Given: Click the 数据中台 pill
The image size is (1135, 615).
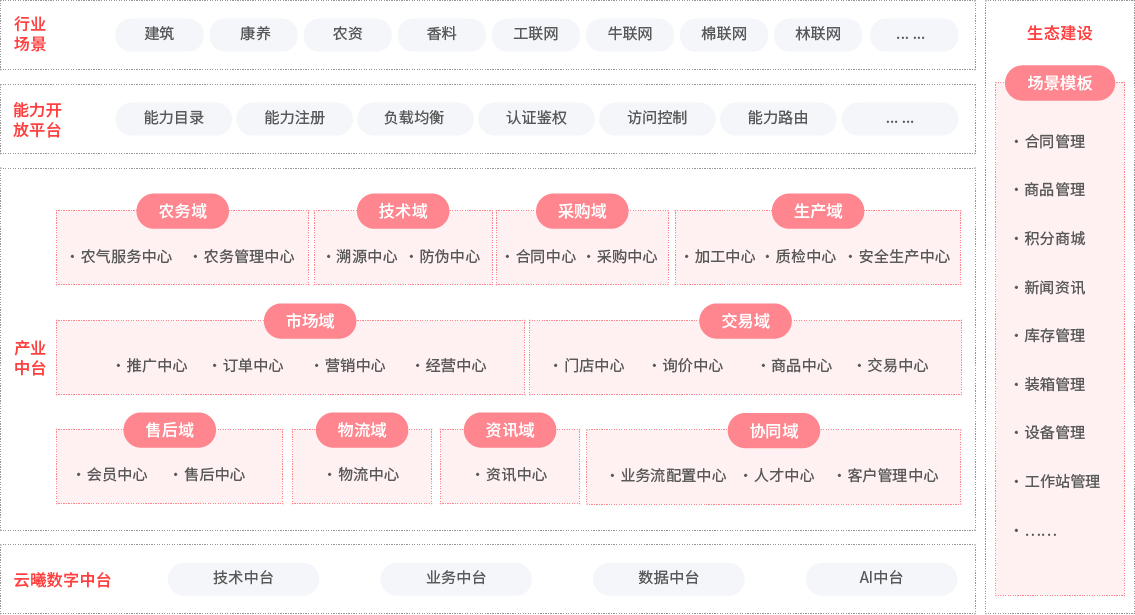Looking at the screenshot, I should pyautogui.click(x=668, y=578).
